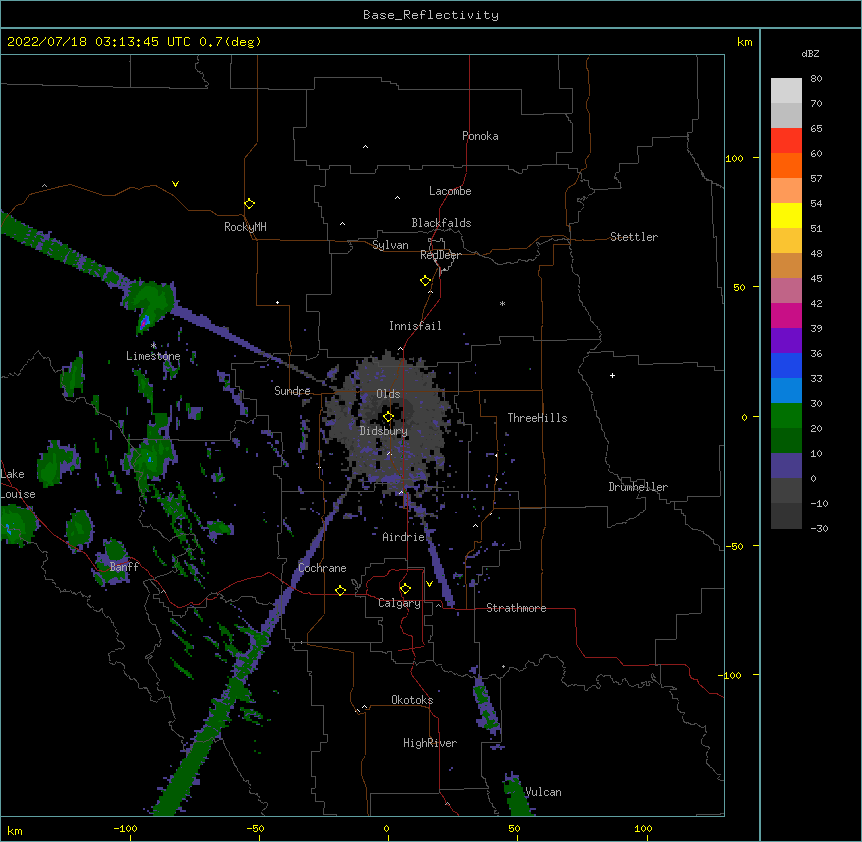Viewport: 862px width, 842px height.
Task: Select the Olds label
Action: click(x=388, y=394)
